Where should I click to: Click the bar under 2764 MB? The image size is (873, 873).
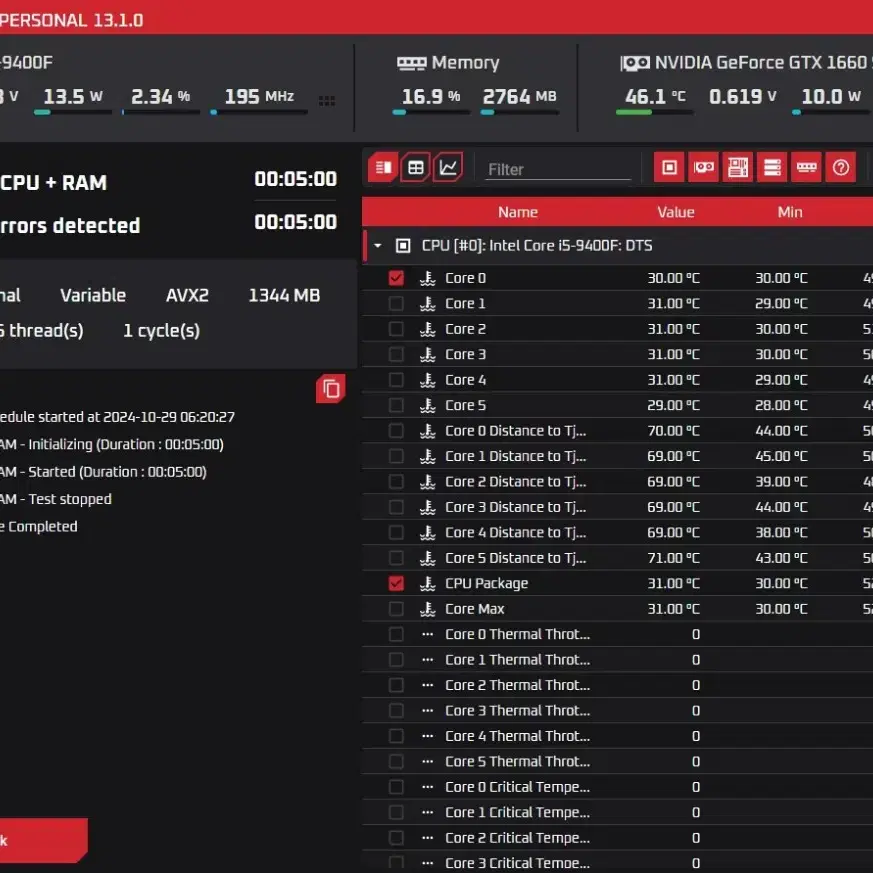(519, 112)
